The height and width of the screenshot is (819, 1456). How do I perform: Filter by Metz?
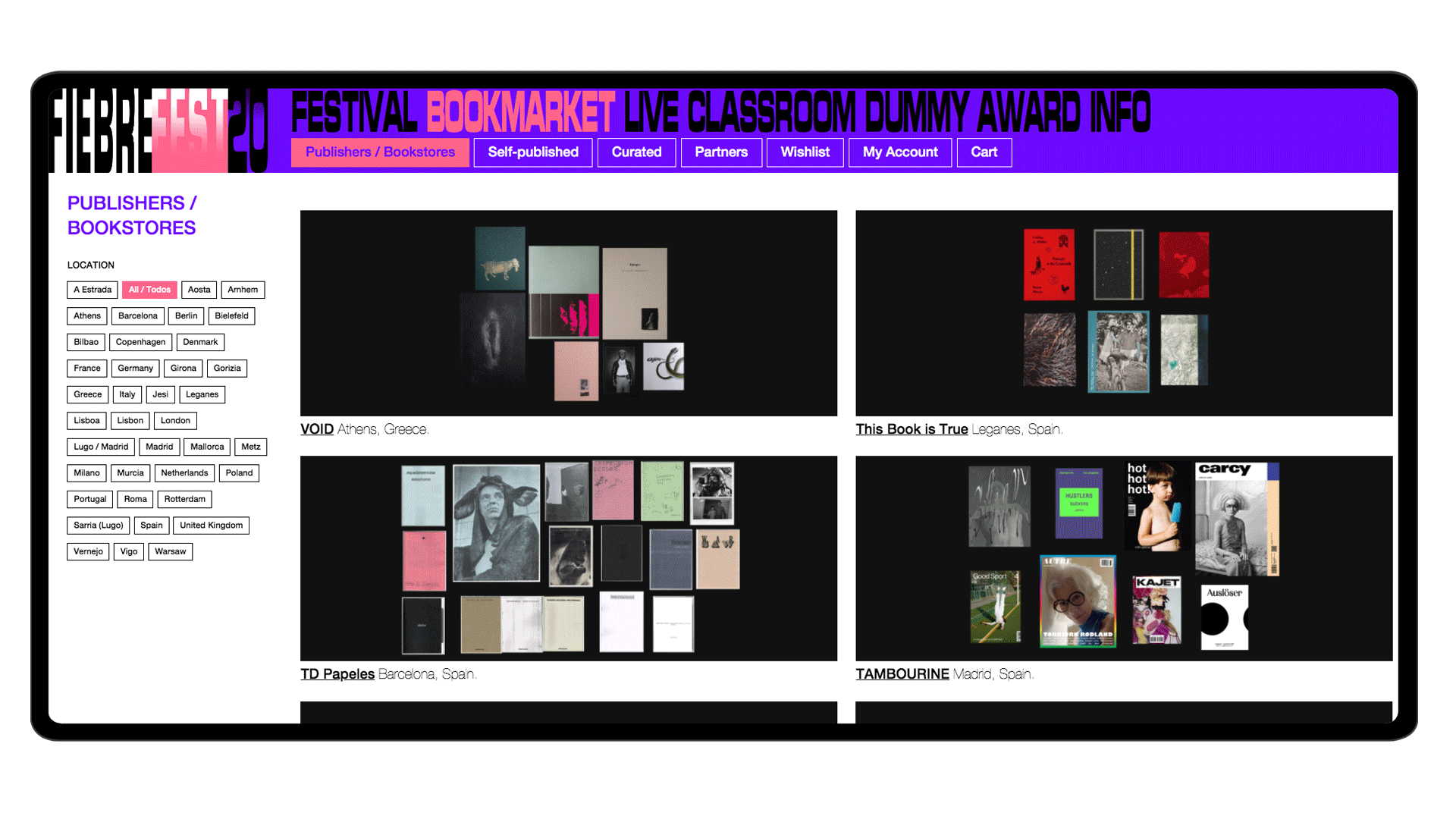click(x=251, y=447)
